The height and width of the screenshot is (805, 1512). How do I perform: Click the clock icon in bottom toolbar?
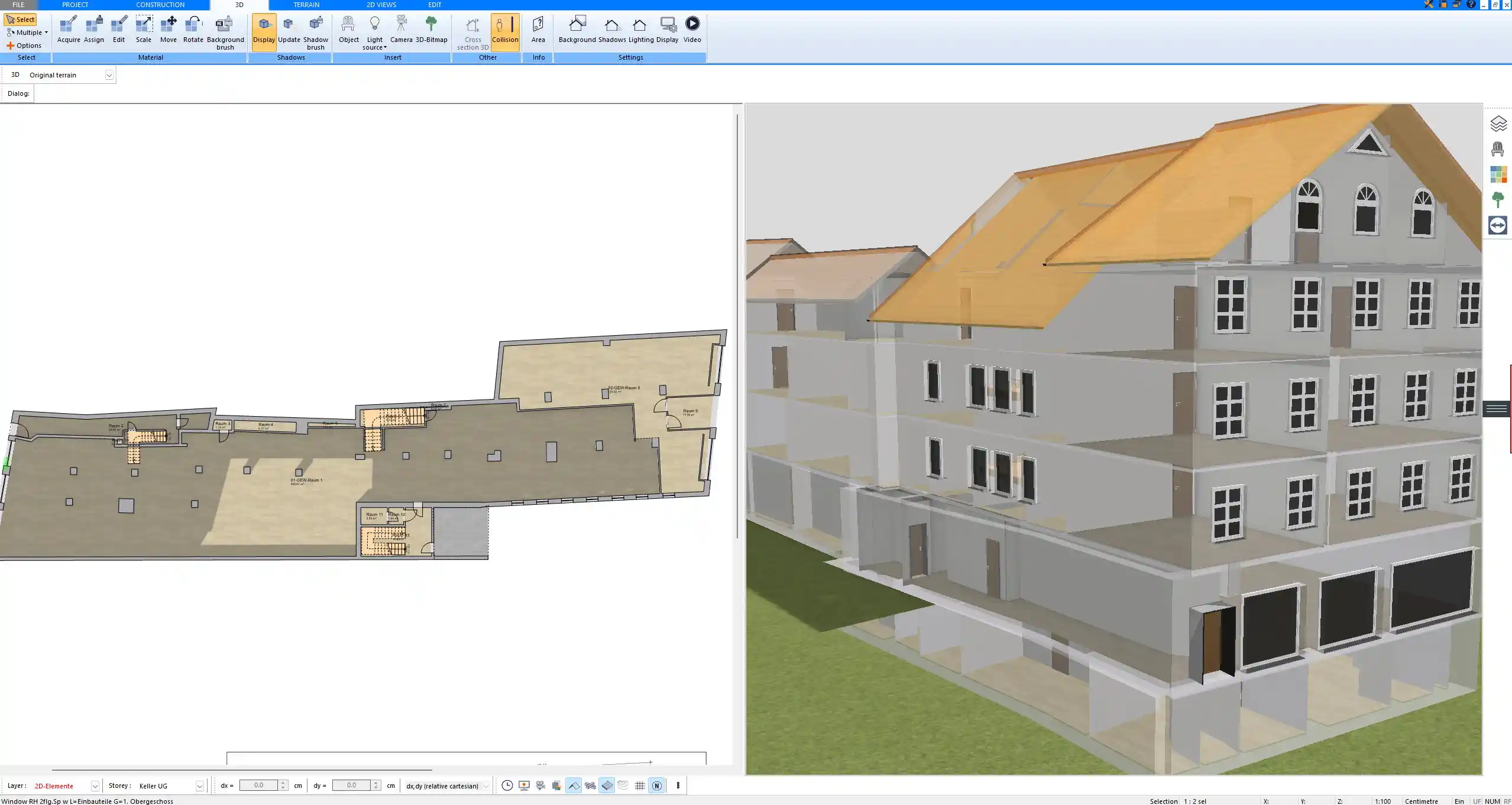(507, 785)
